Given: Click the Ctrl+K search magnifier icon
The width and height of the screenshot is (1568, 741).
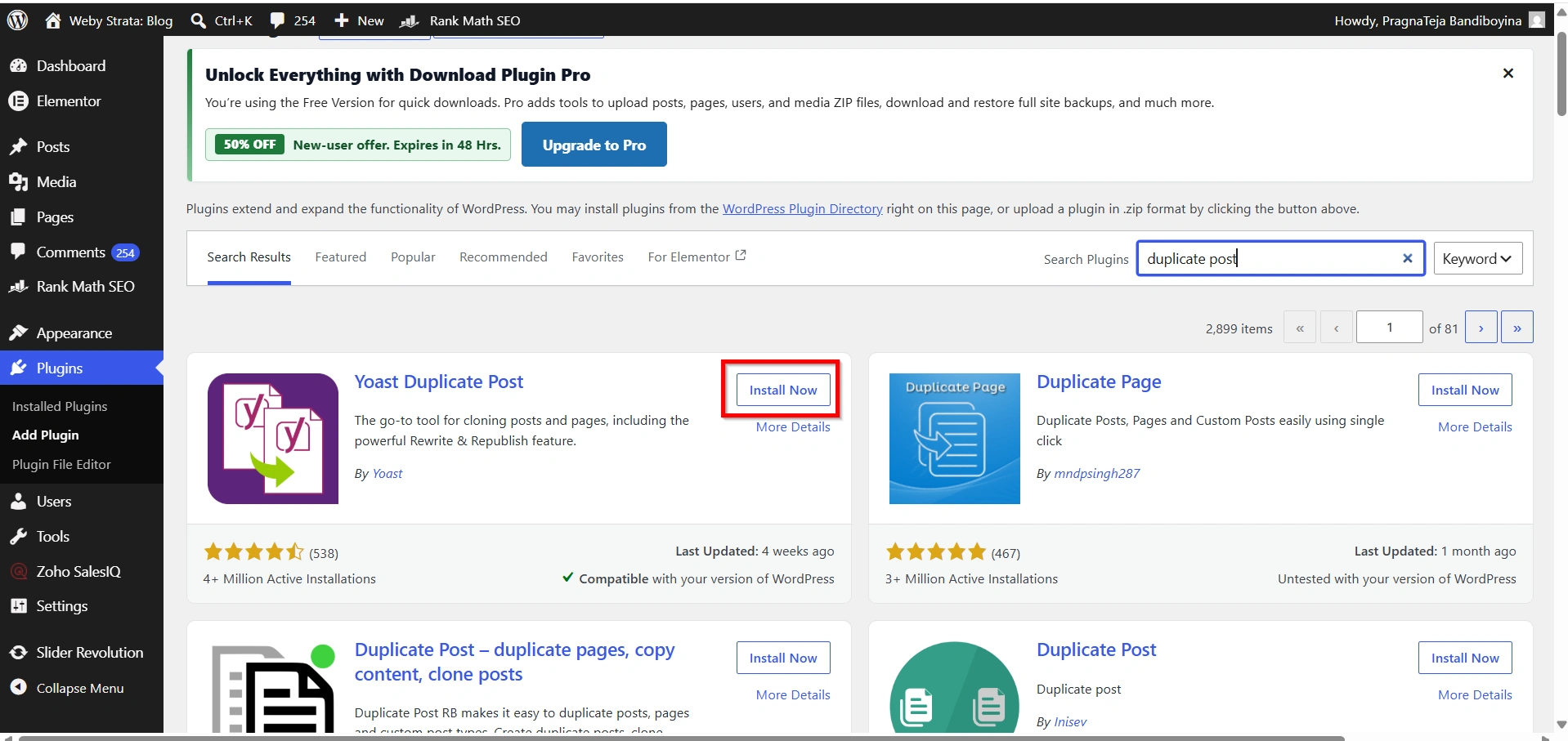Looking at the screenshot, I should 198,20.
